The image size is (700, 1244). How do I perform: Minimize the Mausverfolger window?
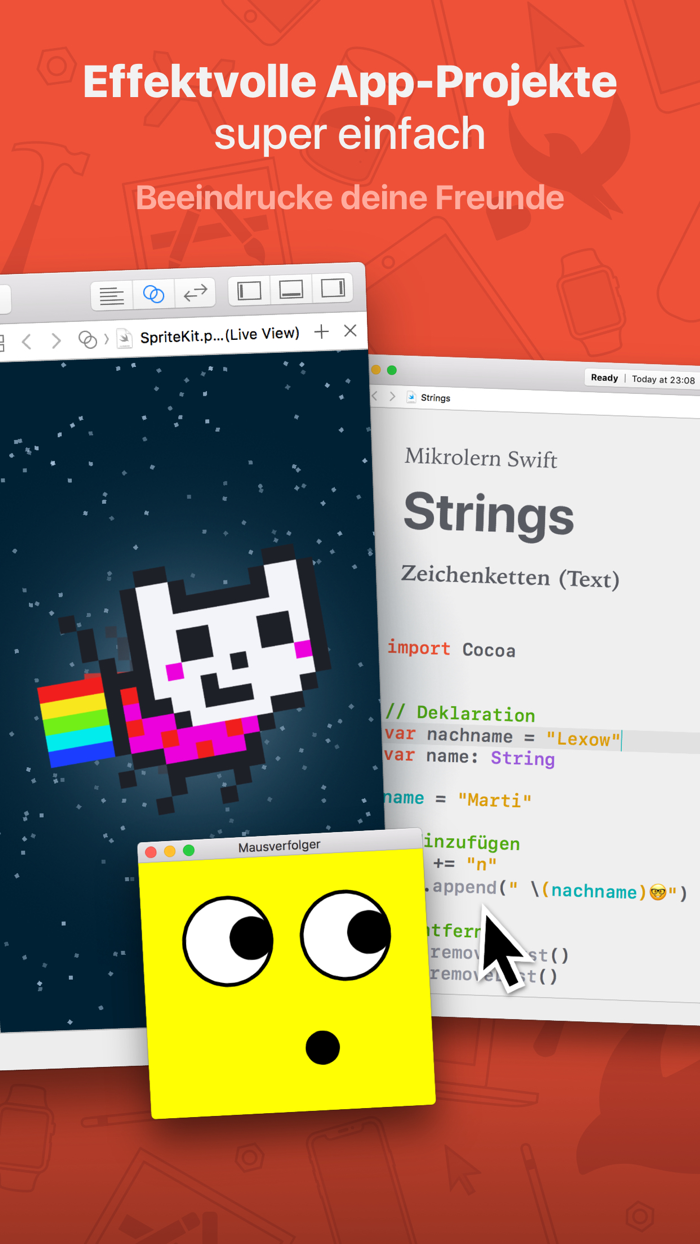(170, 851)
